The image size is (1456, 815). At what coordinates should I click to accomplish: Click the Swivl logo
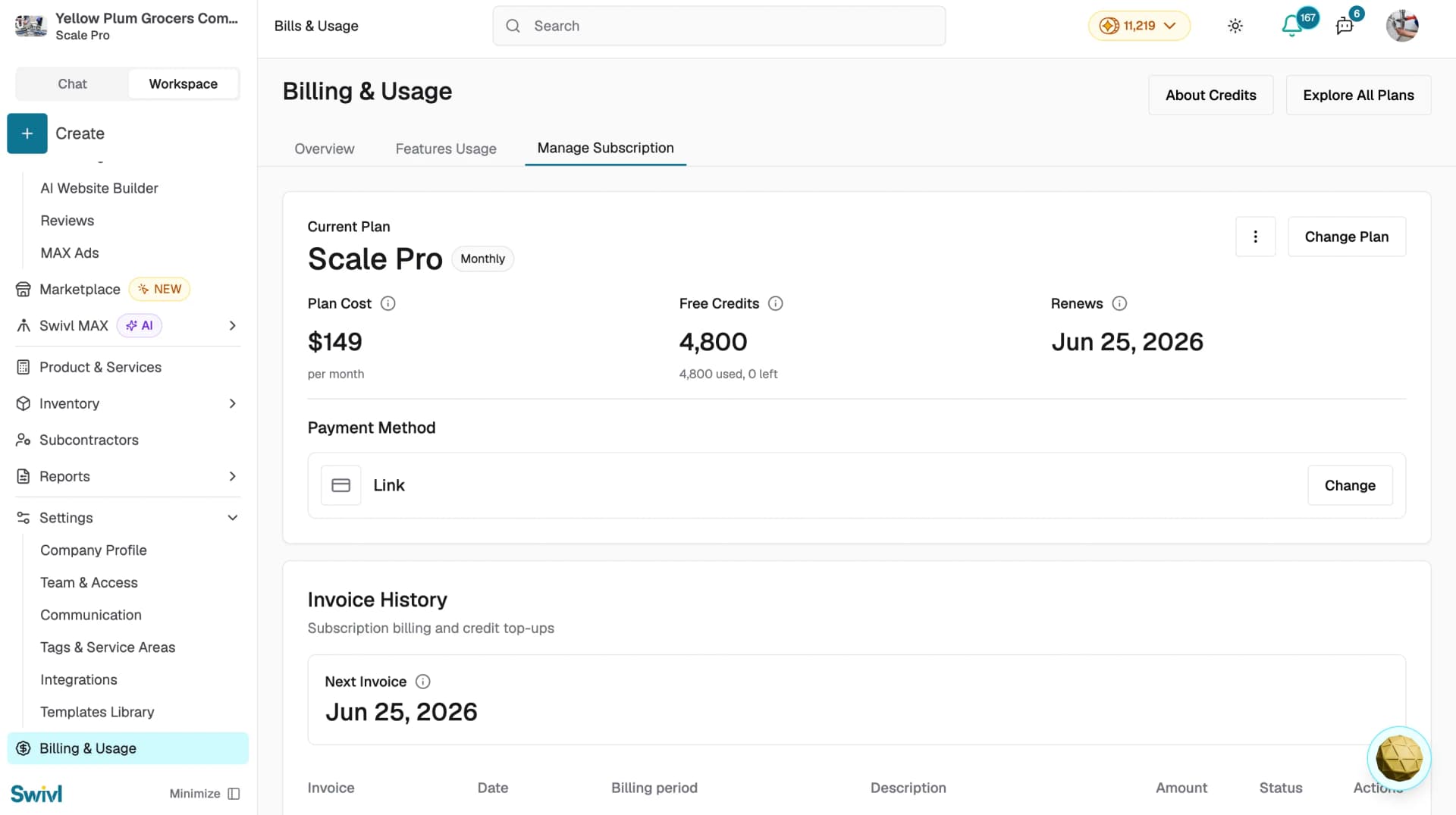[36, 794]
